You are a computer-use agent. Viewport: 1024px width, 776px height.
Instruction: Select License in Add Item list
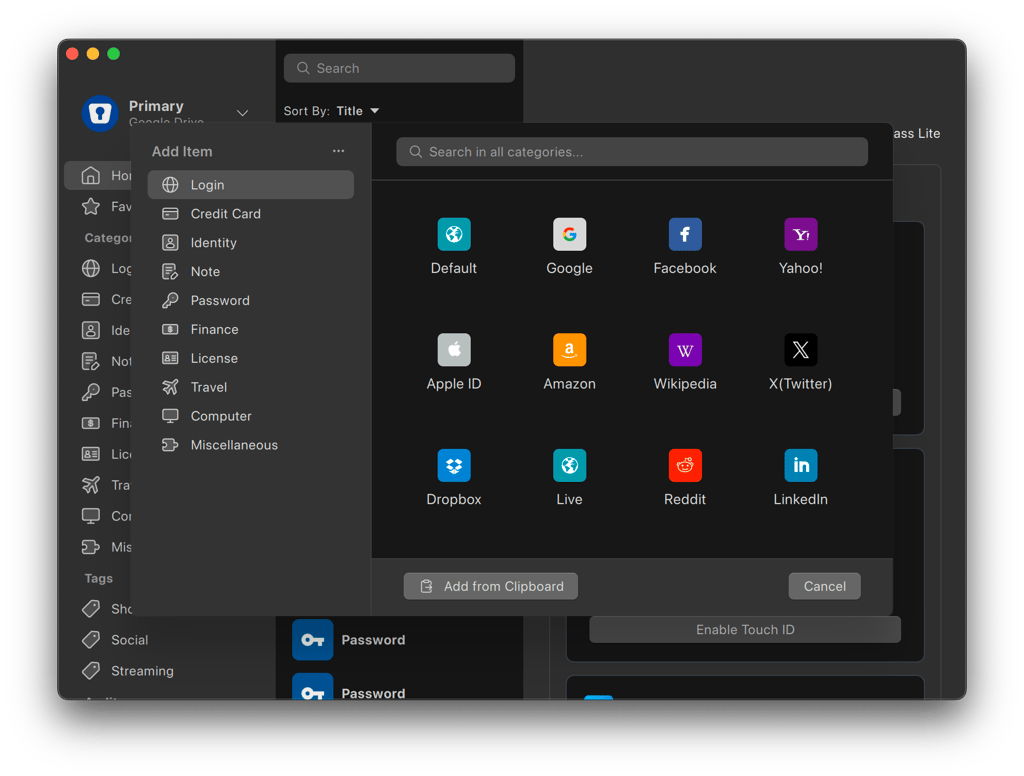(251, 358)
